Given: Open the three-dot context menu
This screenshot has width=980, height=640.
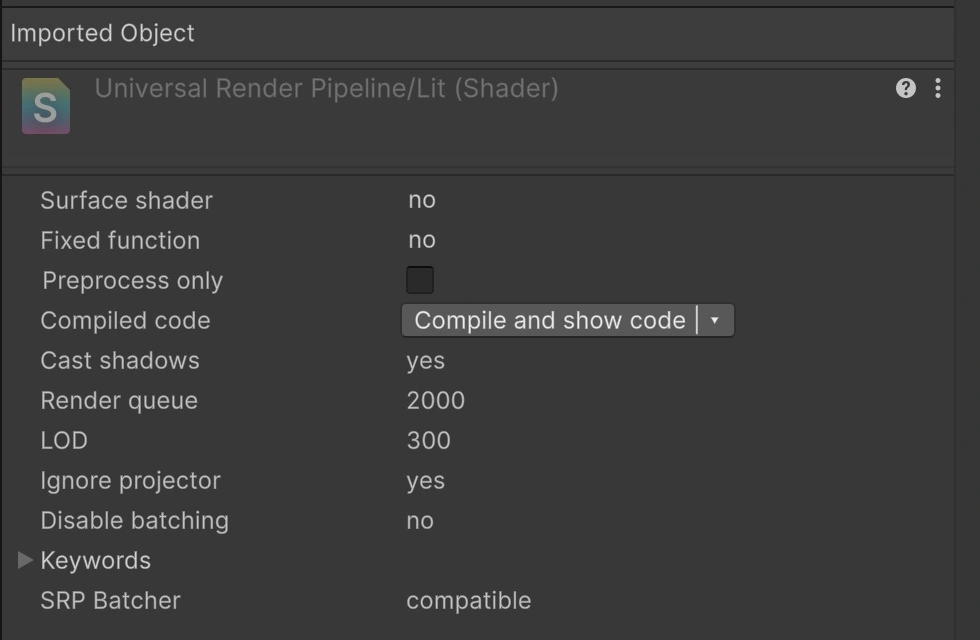Looking at the screenshot, I should coord(938,88).
